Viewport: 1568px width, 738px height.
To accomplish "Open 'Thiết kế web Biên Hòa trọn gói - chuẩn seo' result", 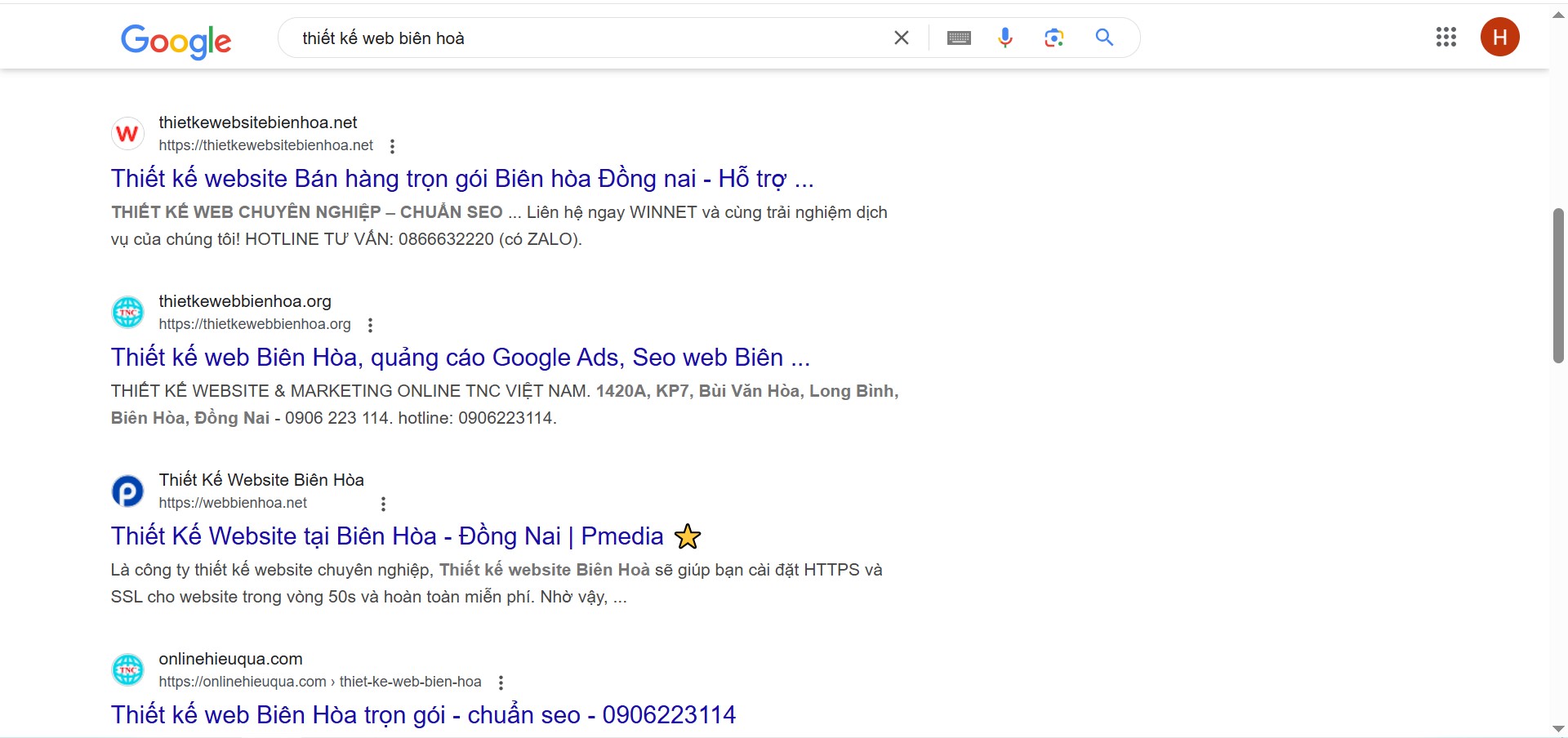I will coord(423,714).
